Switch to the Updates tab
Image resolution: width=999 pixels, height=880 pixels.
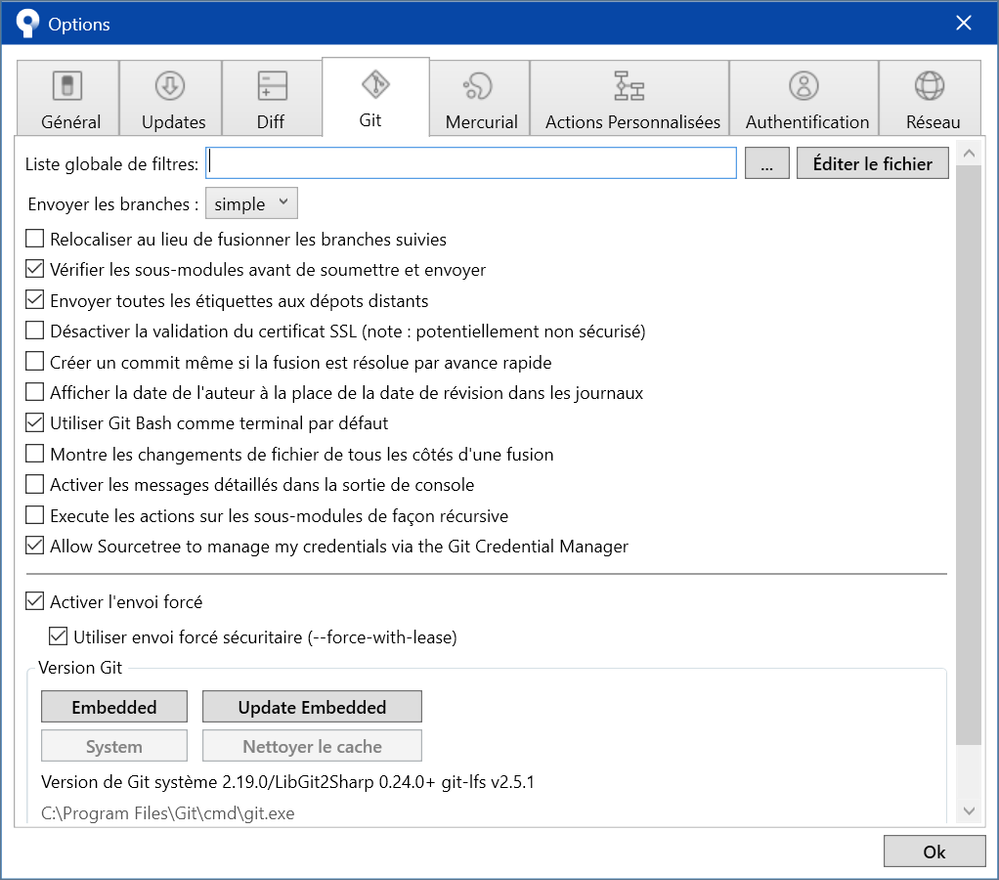click(x=171, y=98)
